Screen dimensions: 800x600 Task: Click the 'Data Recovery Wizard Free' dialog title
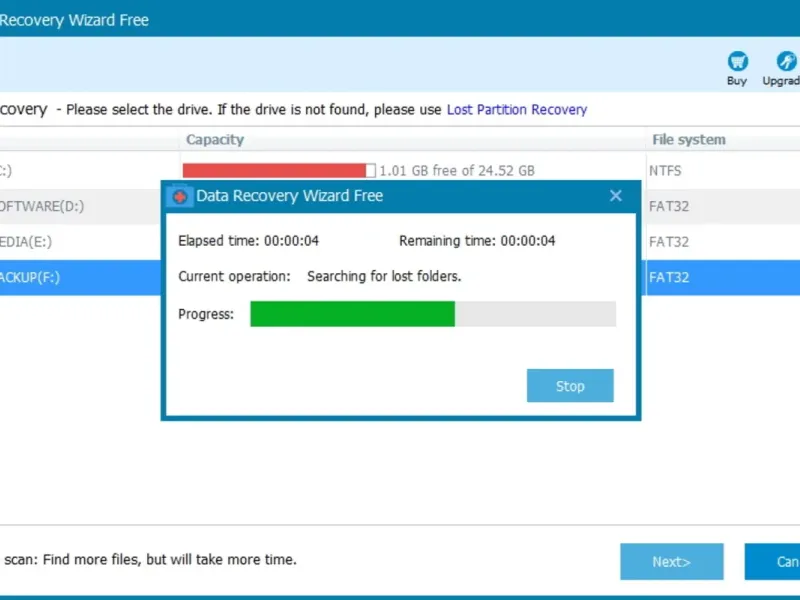tap(289, 196)
